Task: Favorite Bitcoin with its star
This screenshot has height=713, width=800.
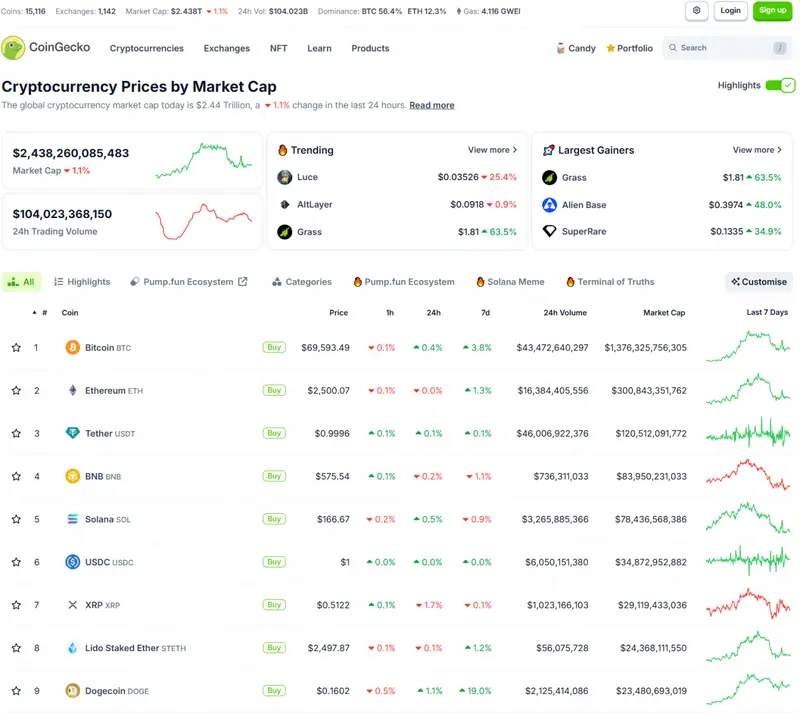Action: tap(16, 348)
